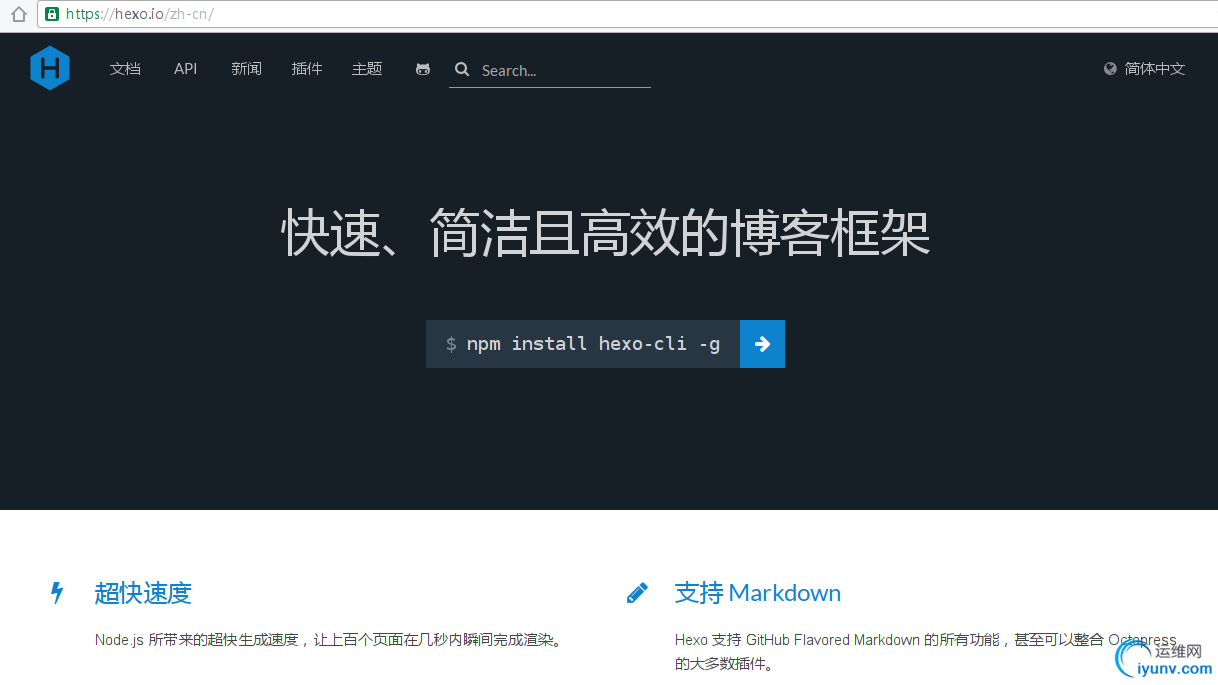Click the blue arrow button beside npm command
The height and width of the screenshot is (685, 1218).
(762, 344)
